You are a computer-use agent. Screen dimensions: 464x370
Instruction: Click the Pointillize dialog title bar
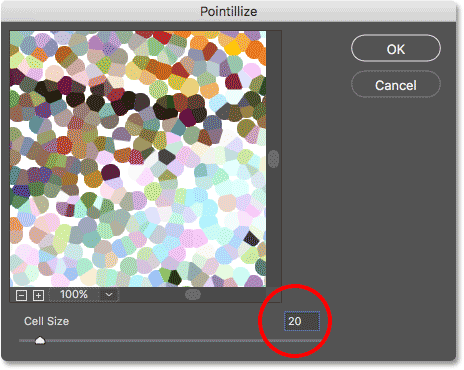[x=229, y=12]
